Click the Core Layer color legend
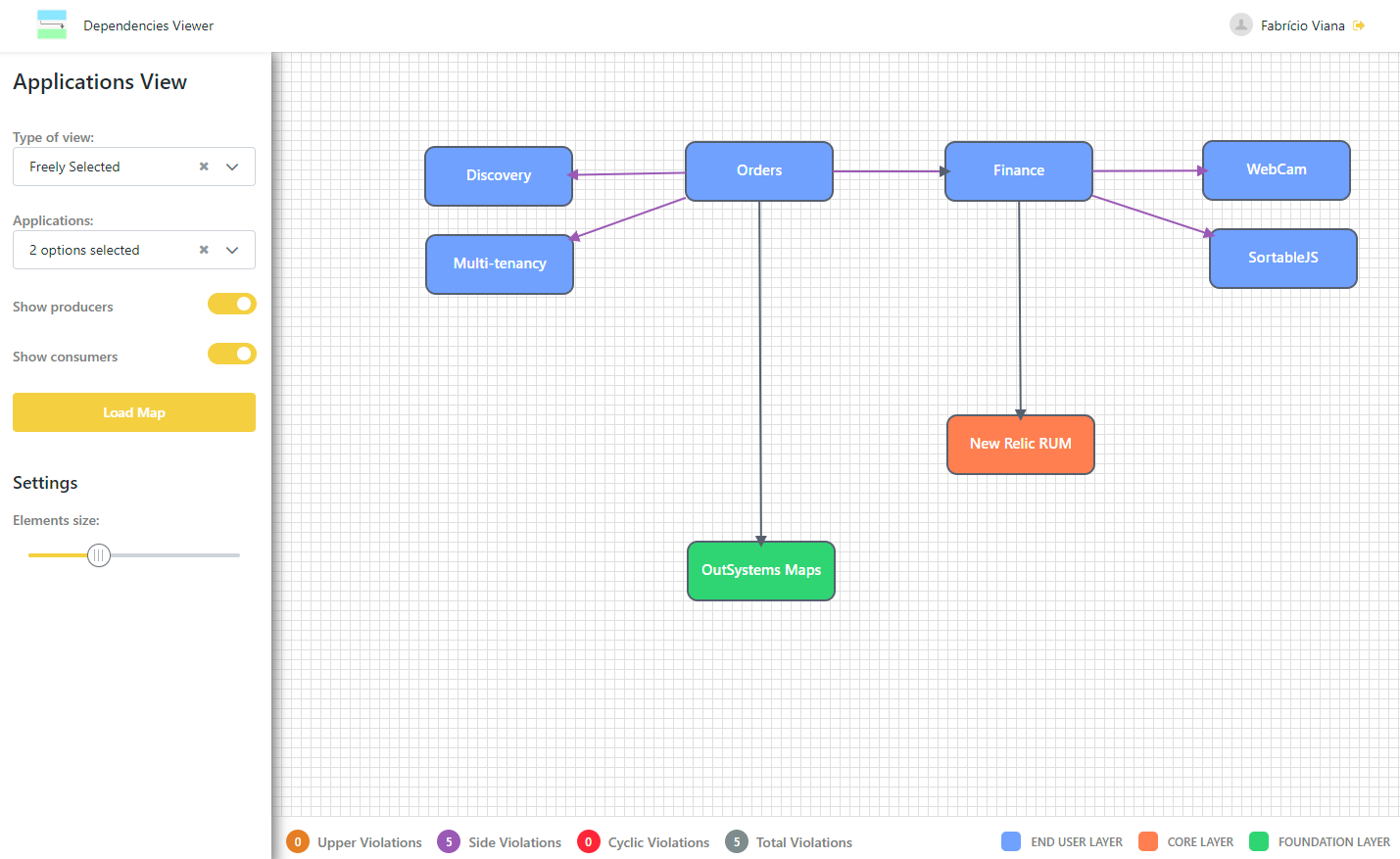This screenshot has width=1400, height=859. click(1148, 841)
